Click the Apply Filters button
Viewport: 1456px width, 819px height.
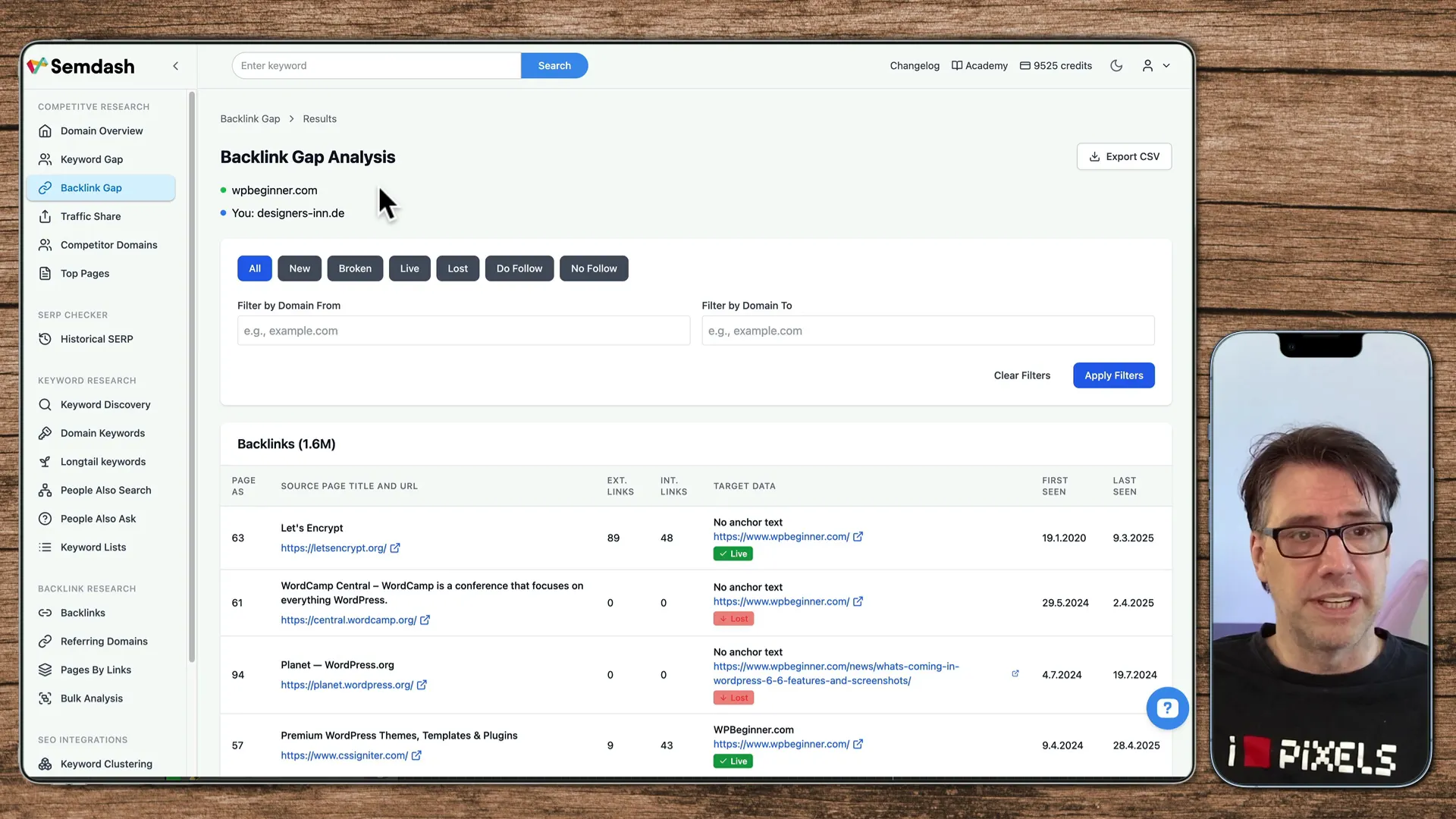pyautogui.click(x=1113, y=375)
